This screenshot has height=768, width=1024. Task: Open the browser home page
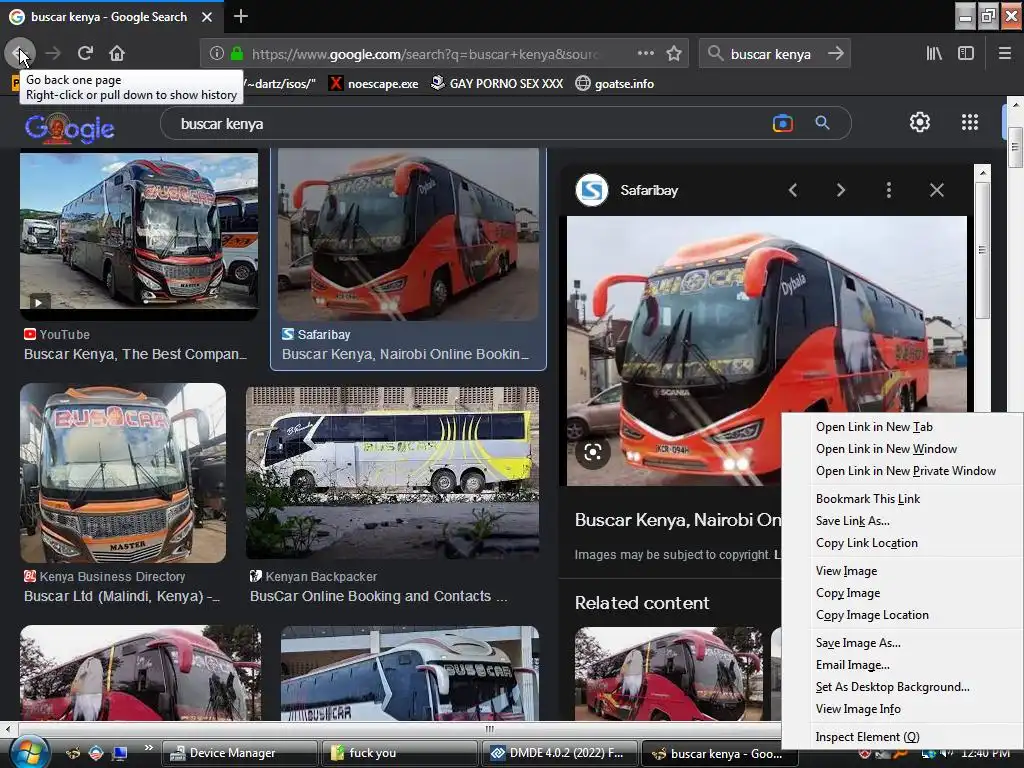tap(117, 54)
